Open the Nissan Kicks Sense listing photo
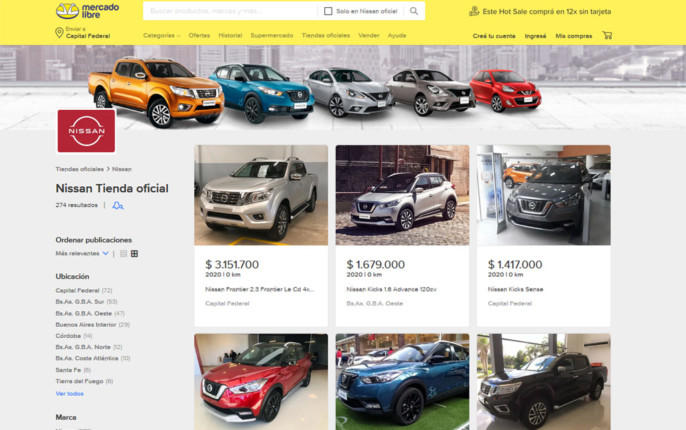 click(x=543, y=195)
